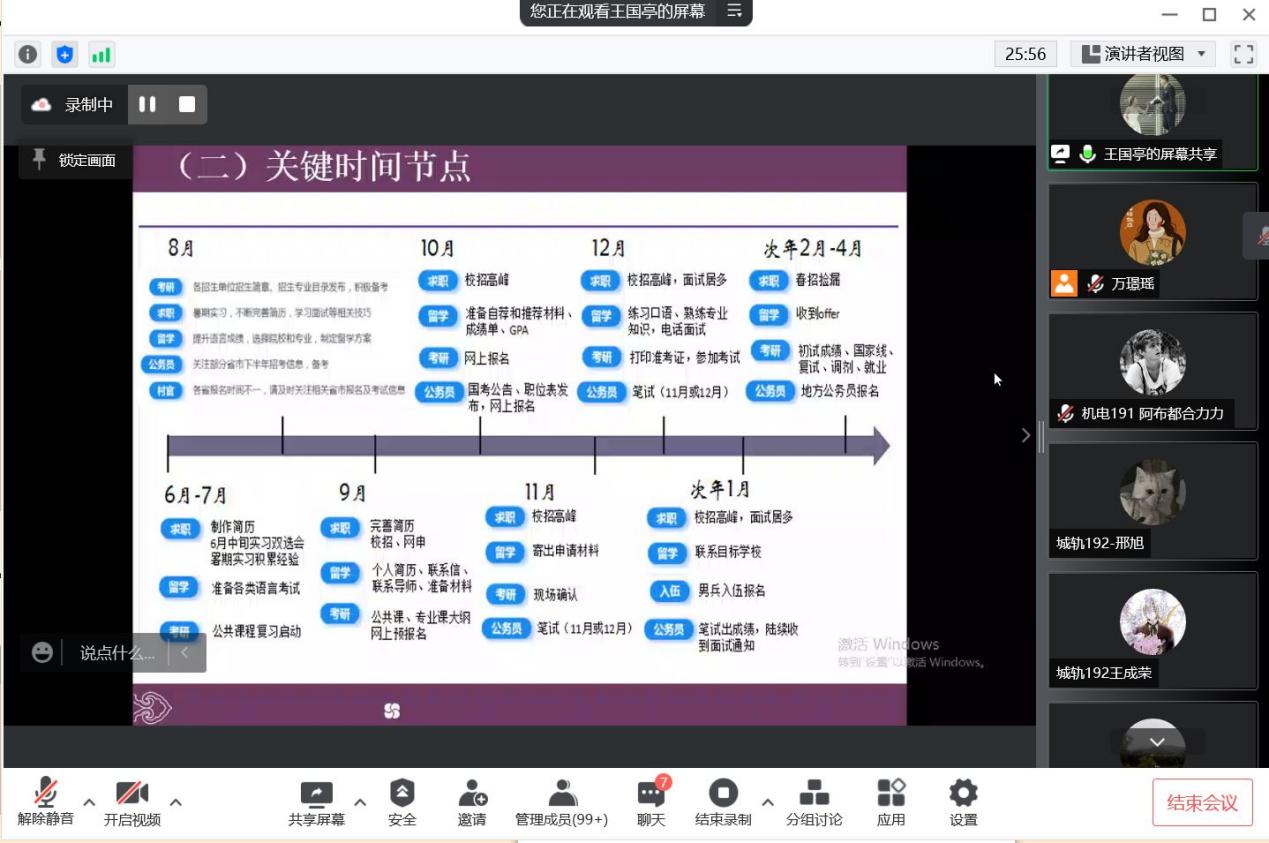Open 设置 settings gear
Viewport: 1269px width, 843px height.
(963, 803)
